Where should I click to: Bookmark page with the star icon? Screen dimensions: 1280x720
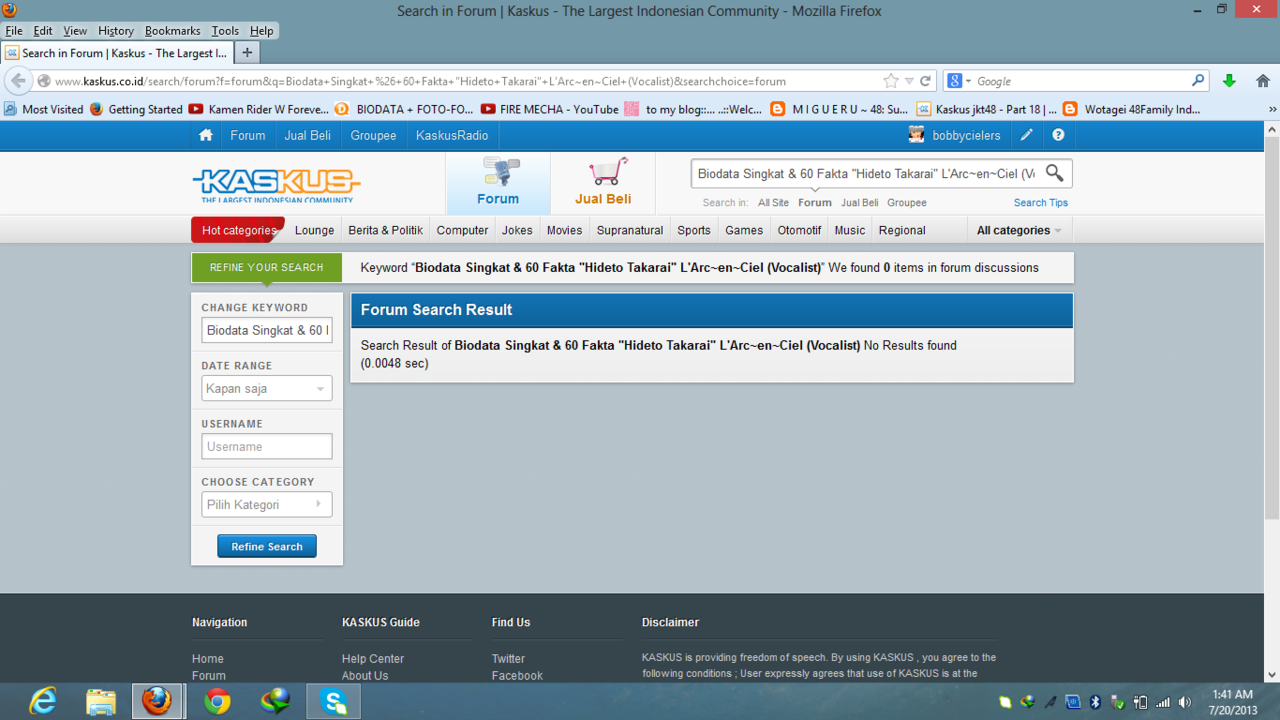point(890,81)
